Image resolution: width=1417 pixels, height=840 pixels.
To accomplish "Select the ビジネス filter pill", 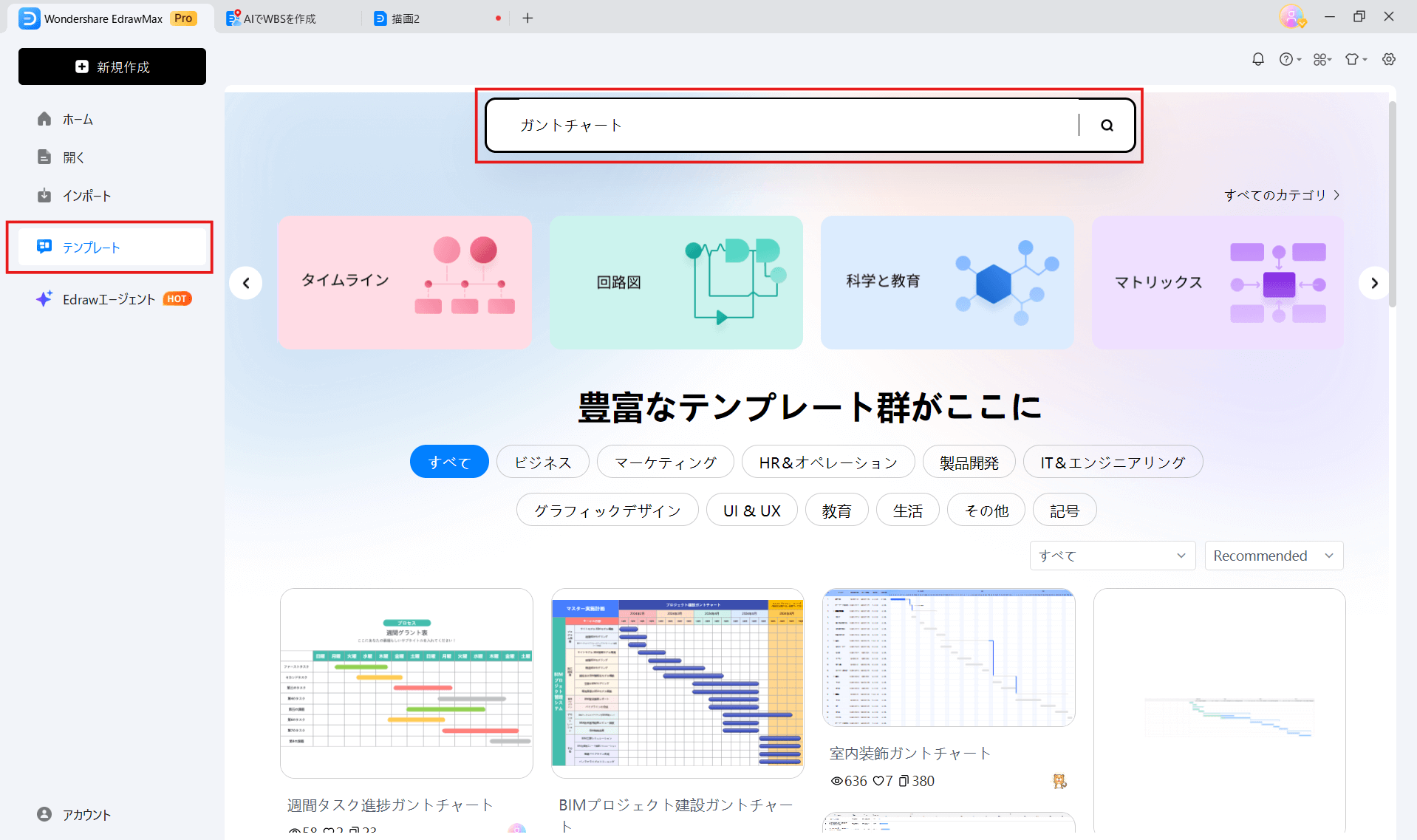I will pos(542,462).
